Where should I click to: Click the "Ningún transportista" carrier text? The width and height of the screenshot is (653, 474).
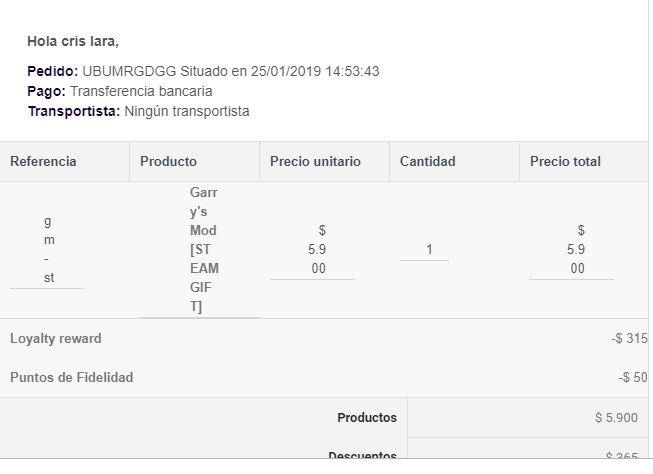pyautogui.click(x=186, y=111)
